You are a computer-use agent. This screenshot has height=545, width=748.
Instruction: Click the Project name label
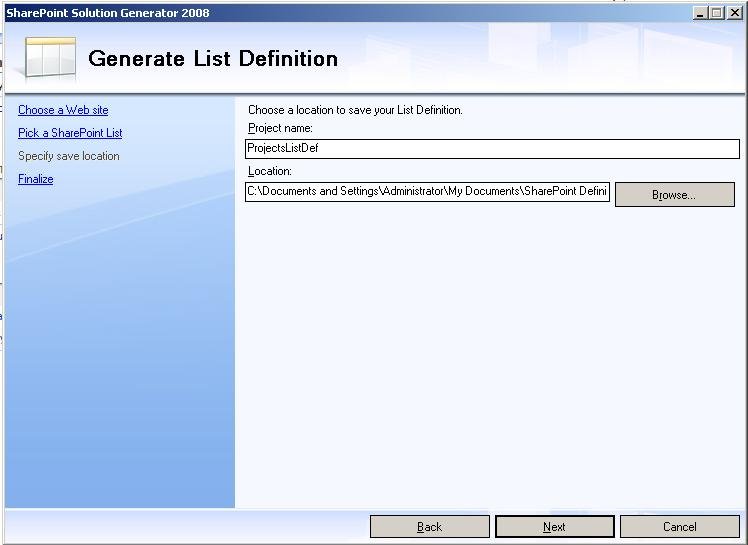tap(280, 128)
